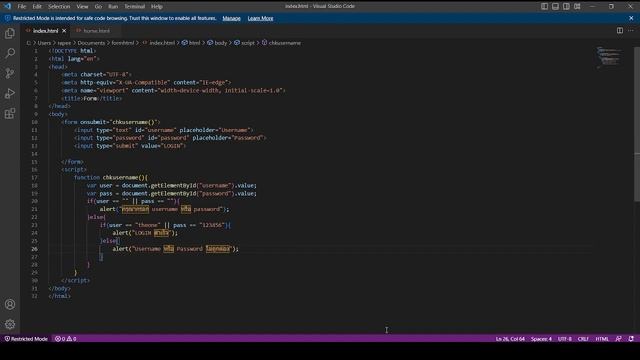Open the Help menu
Screen dimensions: 640x360
tap(157, 7)
